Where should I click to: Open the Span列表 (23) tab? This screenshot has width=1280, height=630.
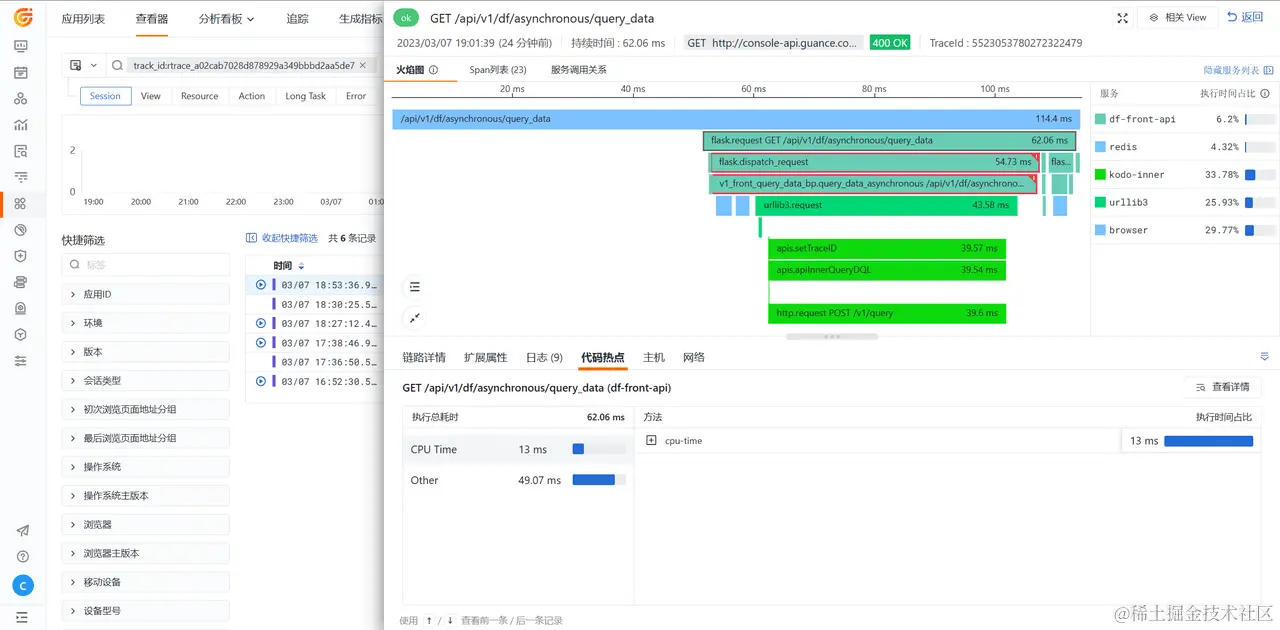pos(498,70)
